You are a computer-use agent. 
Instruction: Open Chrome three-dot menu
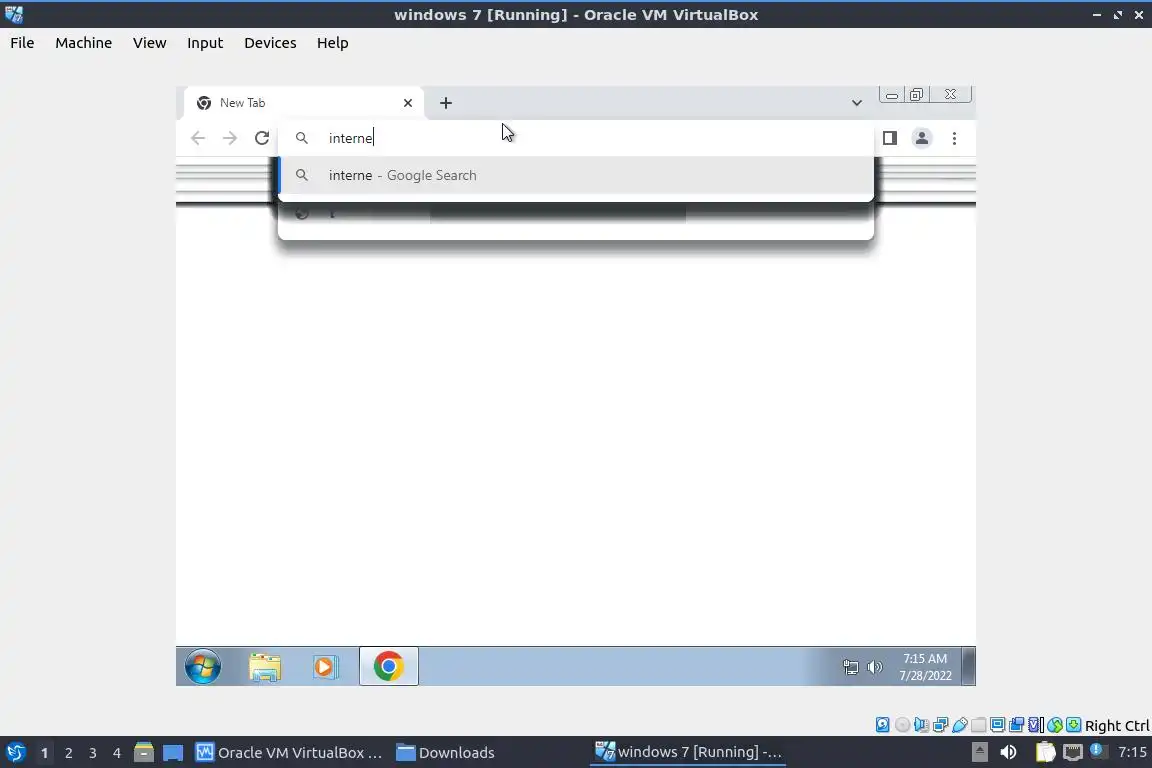tap(954, 138)
